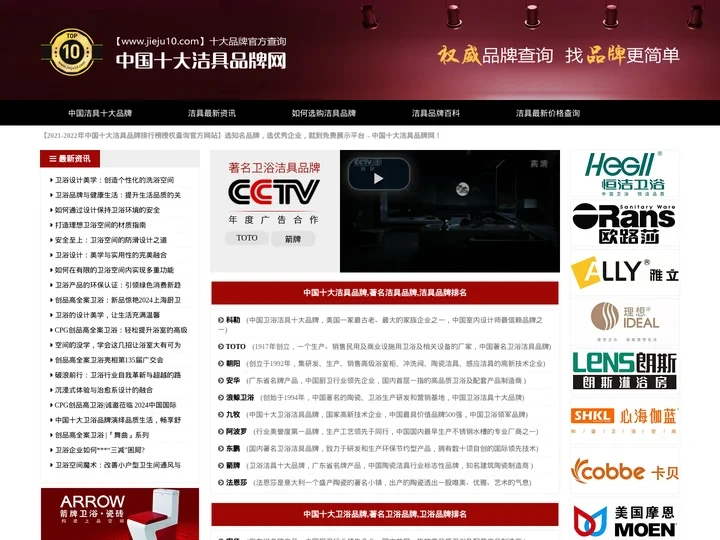Click the 中国十大洁具品牌,著名洁具品牌 red header

(385, 293)
